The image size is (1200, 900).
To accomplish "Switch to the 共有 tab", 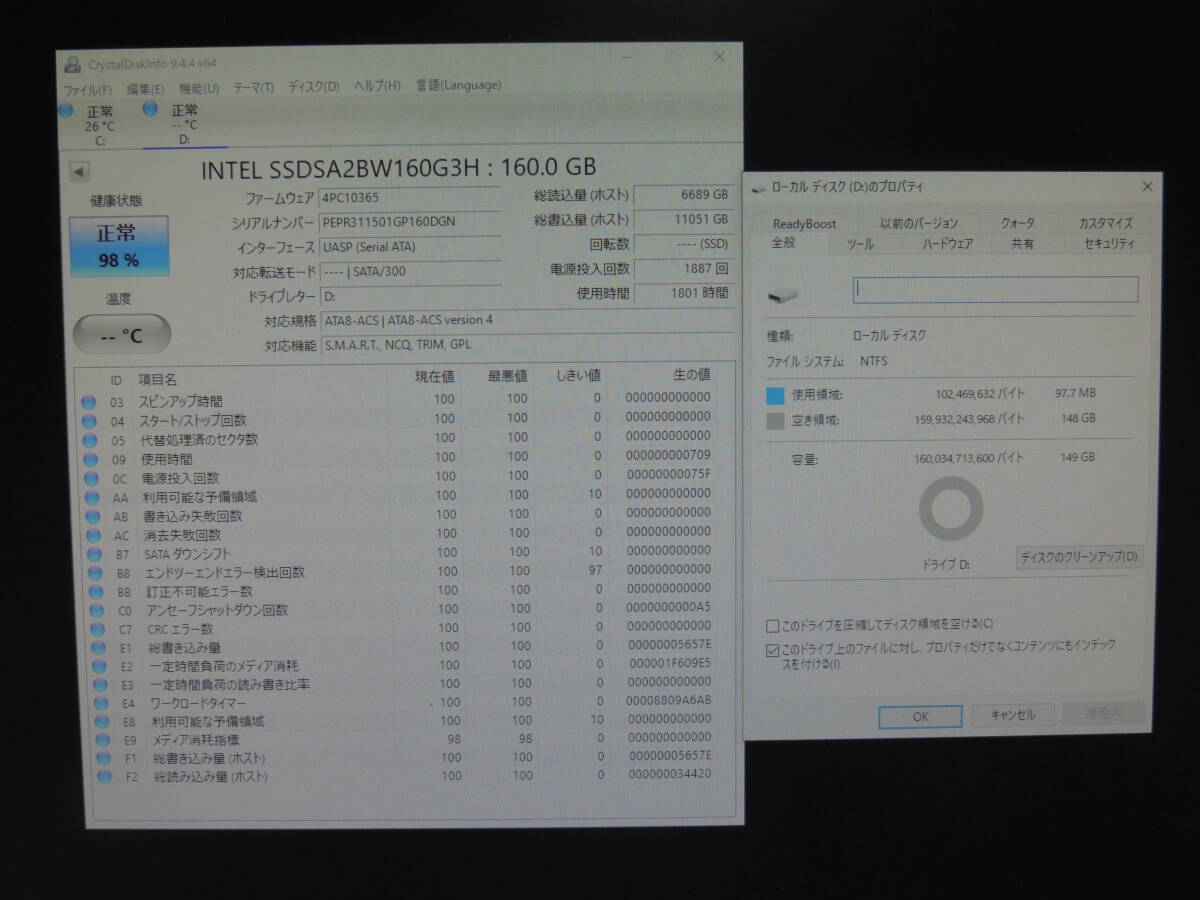I will click(1022, 244).
